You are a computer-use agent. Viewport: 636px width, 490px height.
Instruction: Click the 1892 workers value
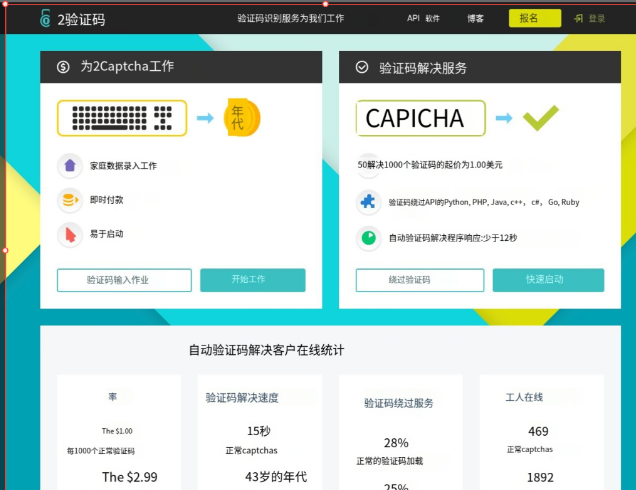coord(540,477)
